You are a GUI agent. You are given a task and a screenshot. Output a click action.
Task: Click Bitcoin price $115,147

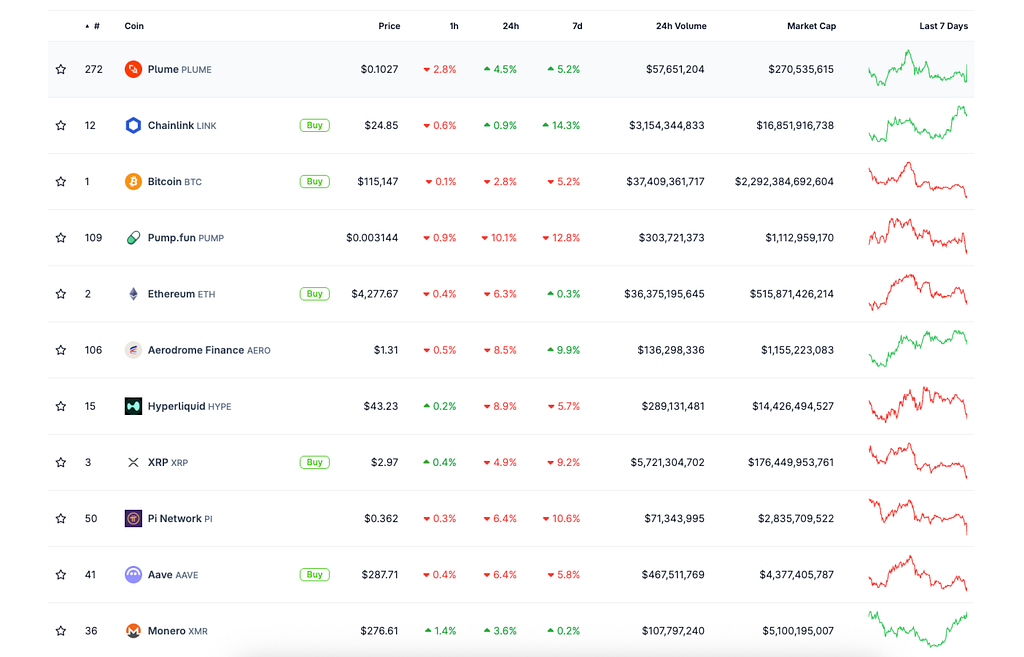(377, 182)
